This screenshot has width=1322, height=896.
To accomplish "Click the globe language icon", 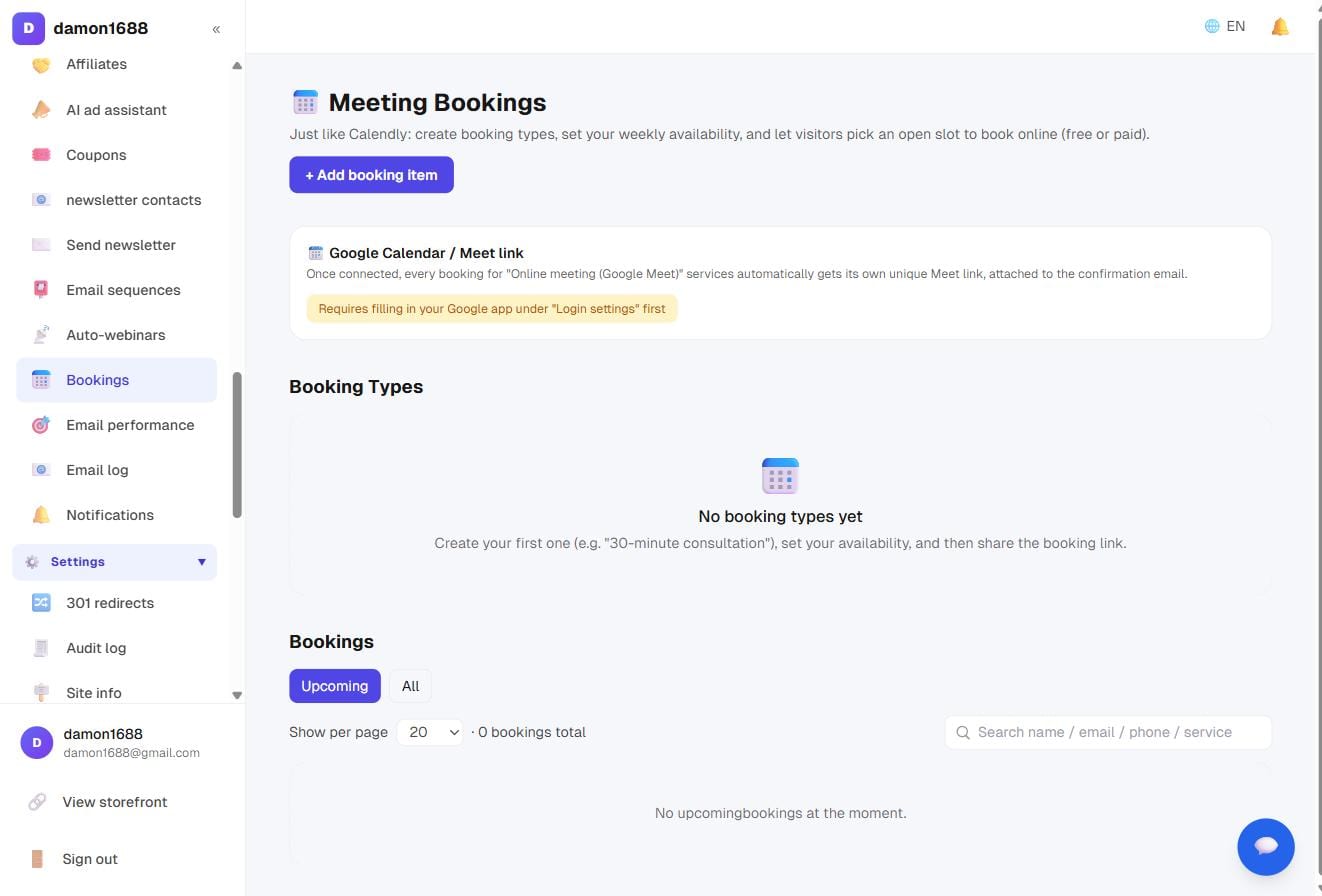I will pos(1212,27).
